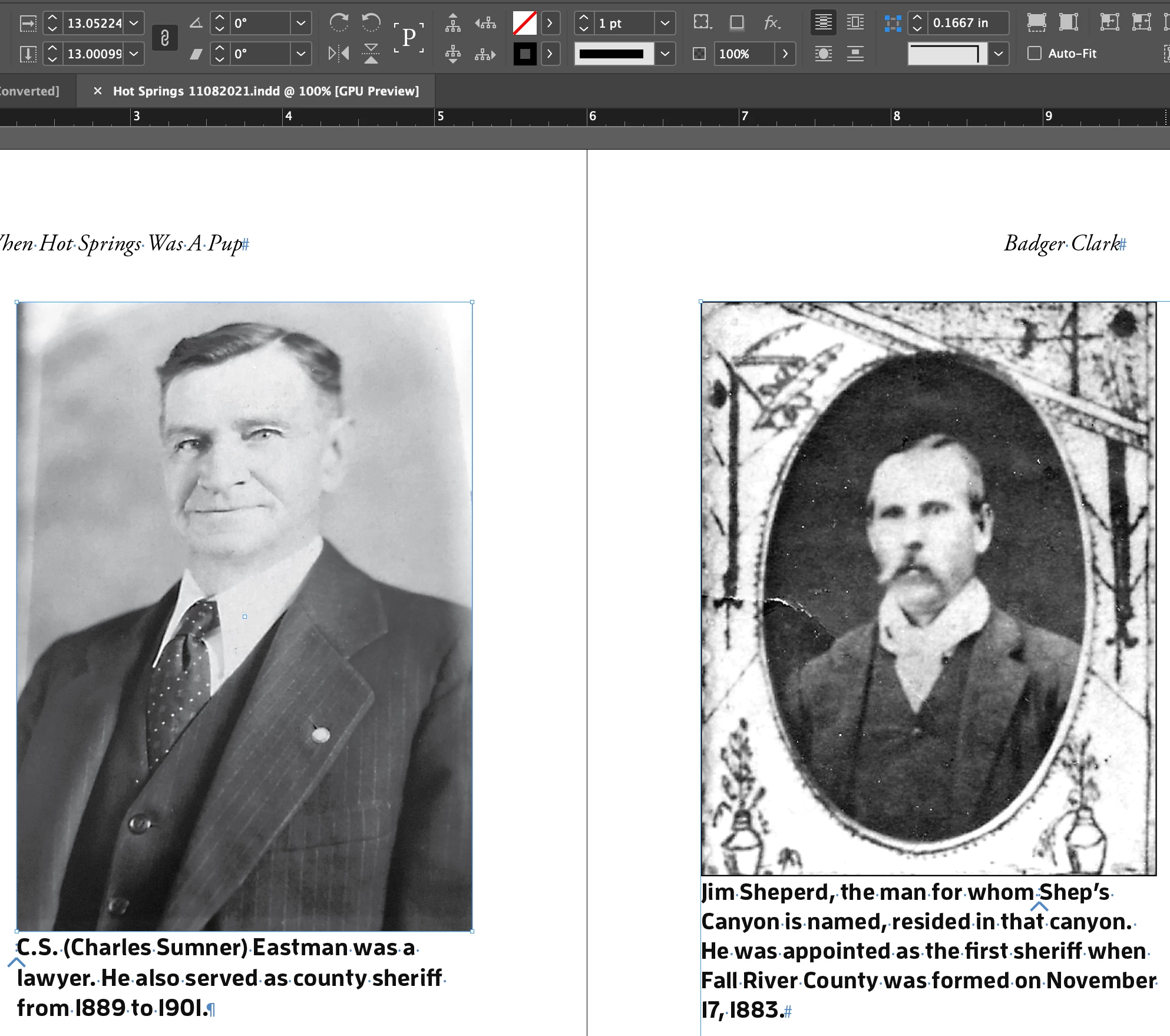
Task: Open the fx effects menu
Action: 772,23
